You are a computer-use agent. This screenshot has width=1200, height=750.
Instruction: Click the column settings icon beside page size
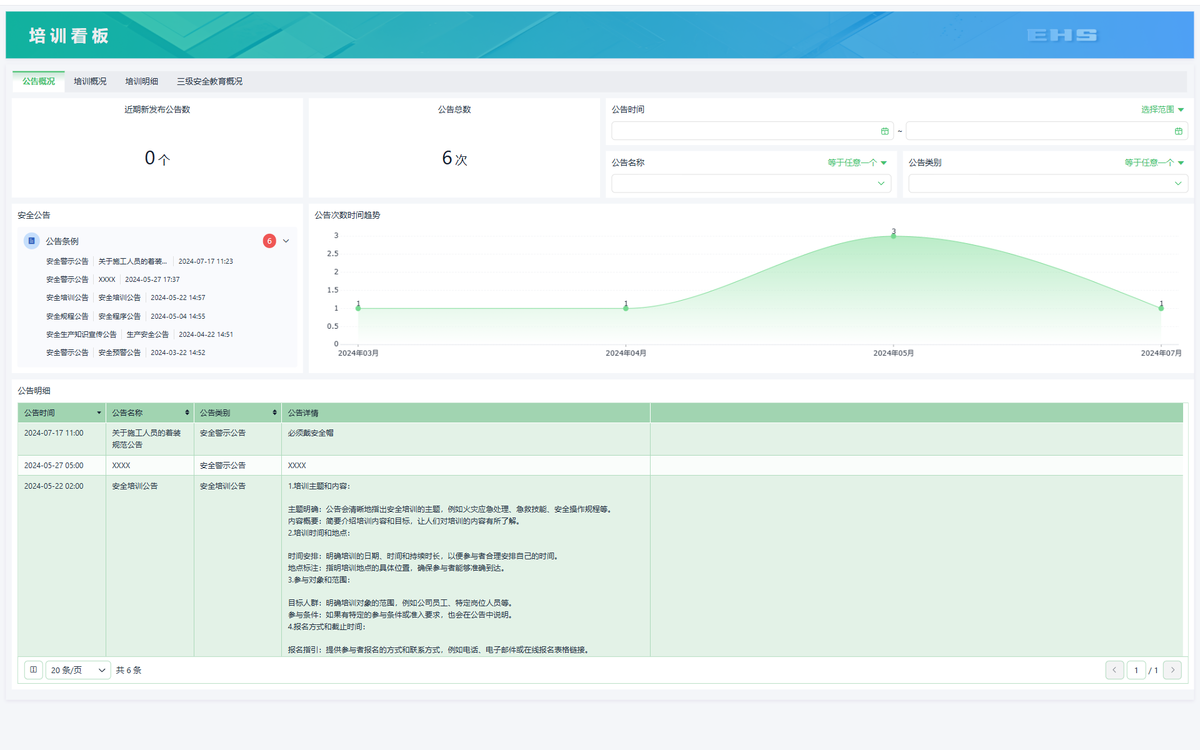click(33, 670)
